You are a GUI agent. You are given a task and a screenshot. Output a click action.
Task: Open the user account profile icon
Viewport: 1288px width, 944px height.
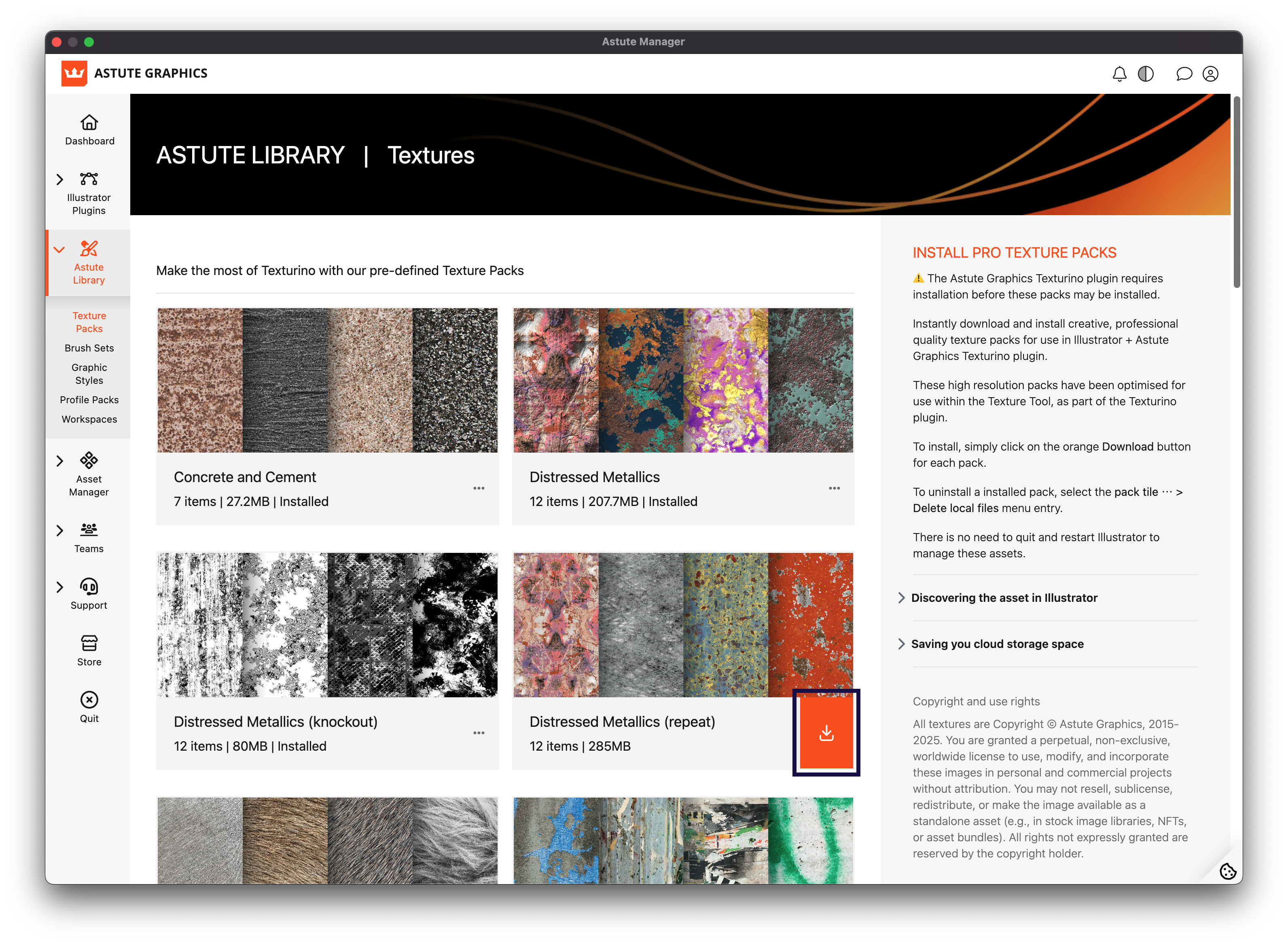click(x=1210, y=74)
